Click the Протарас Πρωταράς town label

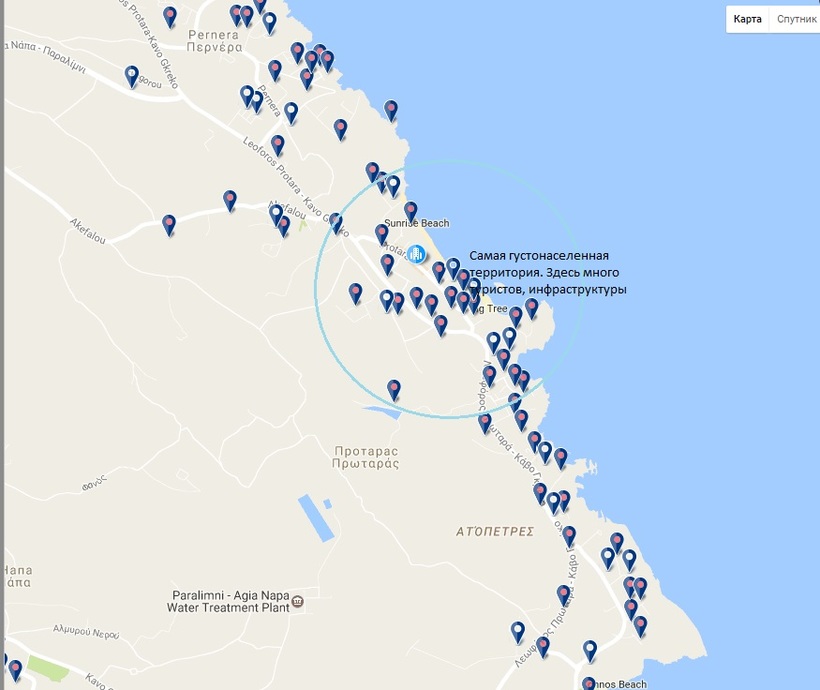(366, 456)
